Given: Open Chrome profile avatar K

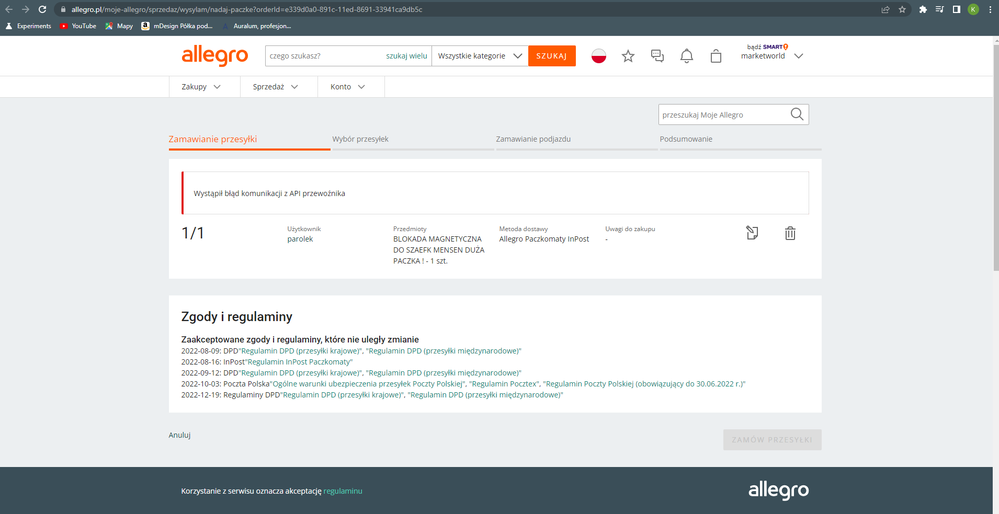Looking at the screenshot, I should pos(973,10).
